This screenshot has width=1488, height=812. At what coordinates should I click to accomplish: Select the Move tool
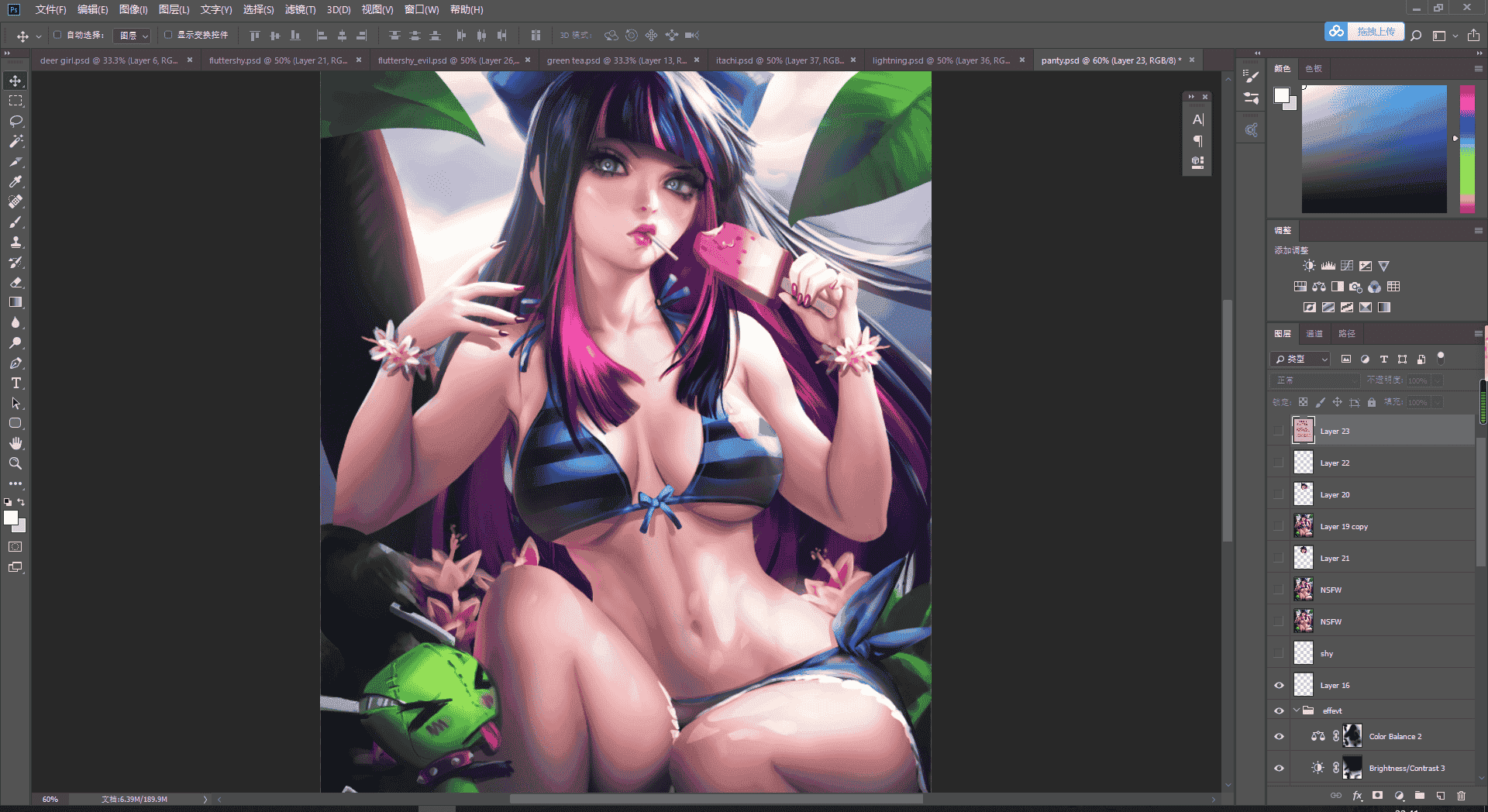pyautogui.click(x=15, y=81)
